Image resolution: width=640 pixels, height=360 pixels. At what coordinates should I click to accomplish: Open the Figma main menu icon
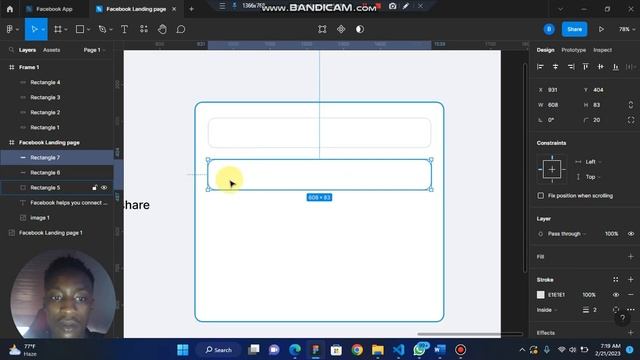coord(10,29)
